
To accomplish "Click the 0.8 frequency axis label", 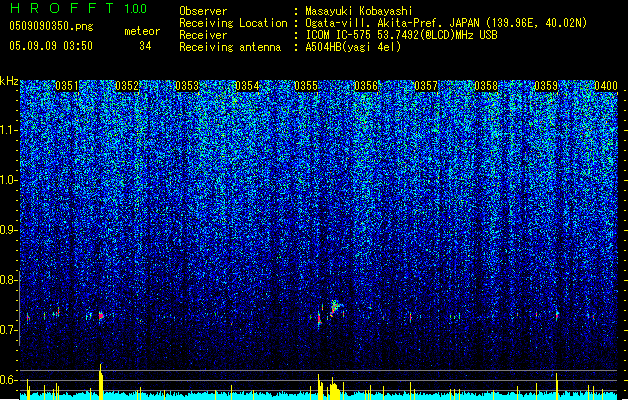I will [8, 280].
